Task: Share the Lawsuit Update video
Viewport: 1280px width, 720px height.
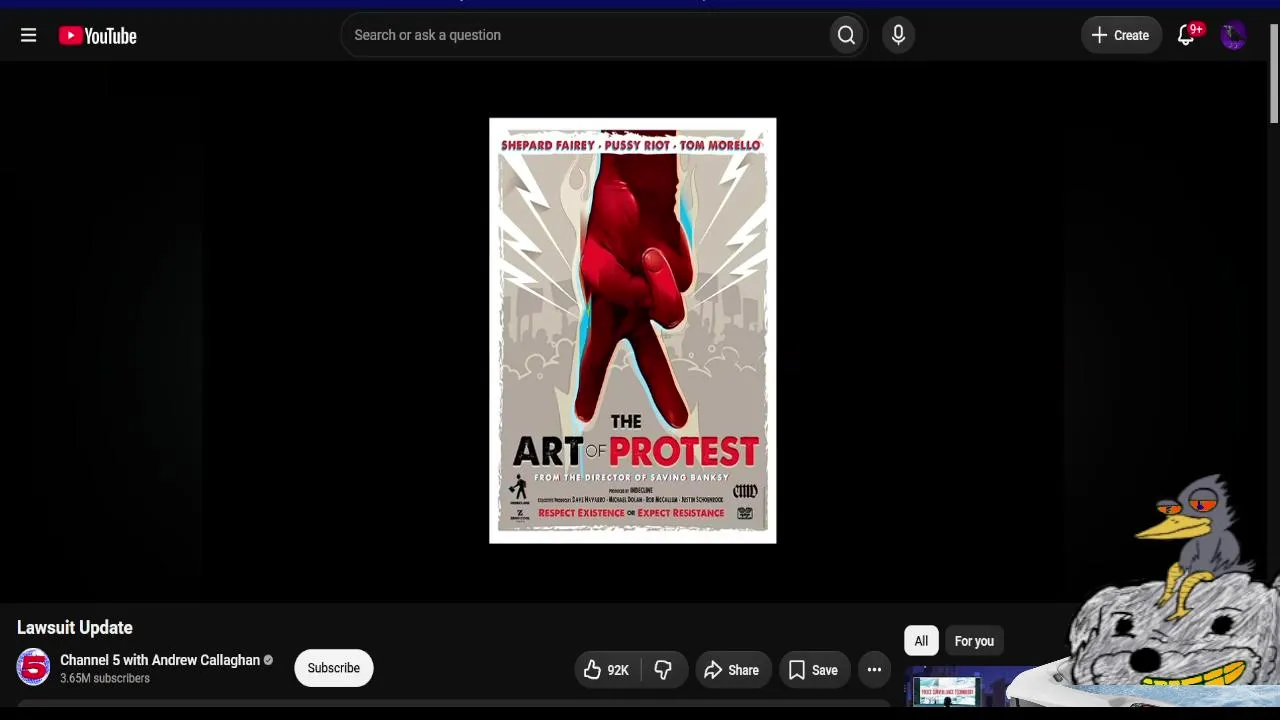Action: tap(732, 670)
